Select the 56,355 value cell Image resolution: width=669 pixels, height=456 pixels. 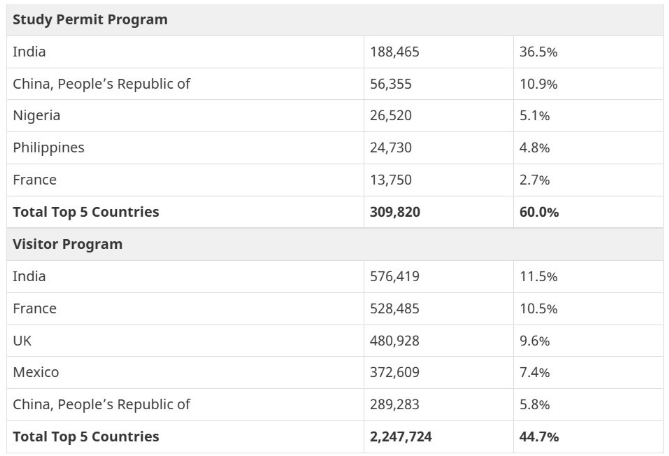point(391,84)
